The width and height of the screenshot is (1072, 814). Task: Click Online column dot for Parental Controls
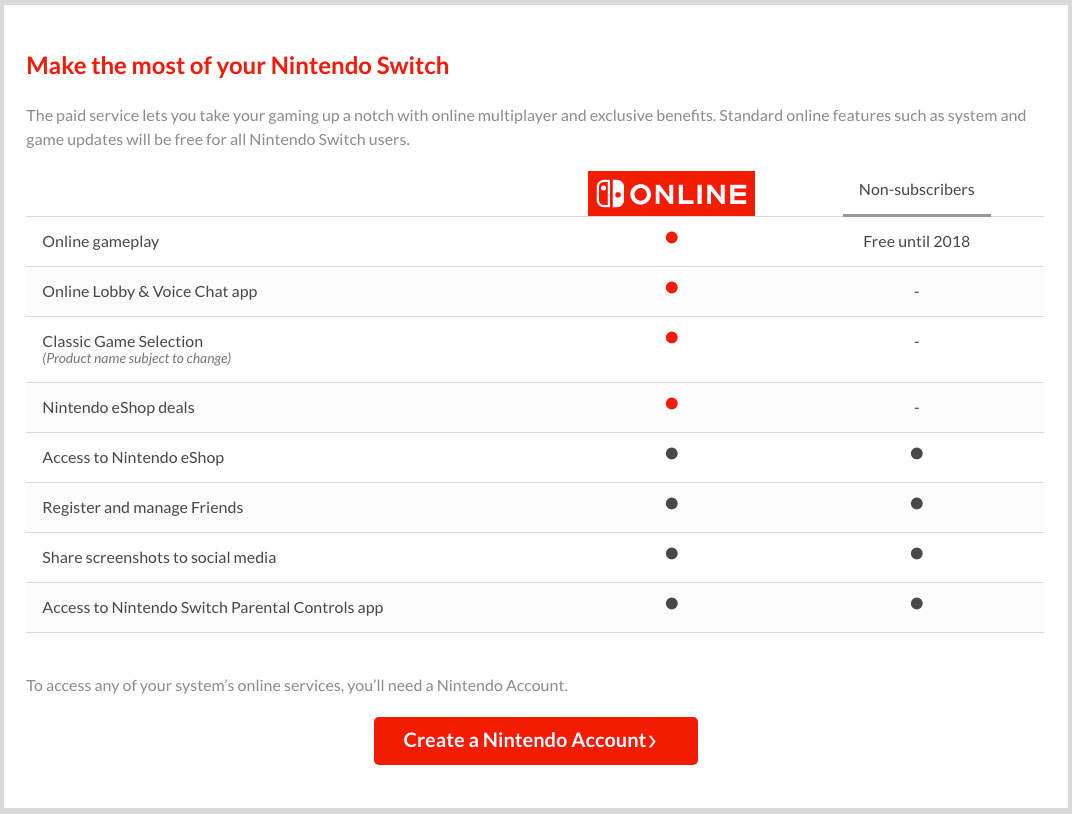click(x=672, y=604)
